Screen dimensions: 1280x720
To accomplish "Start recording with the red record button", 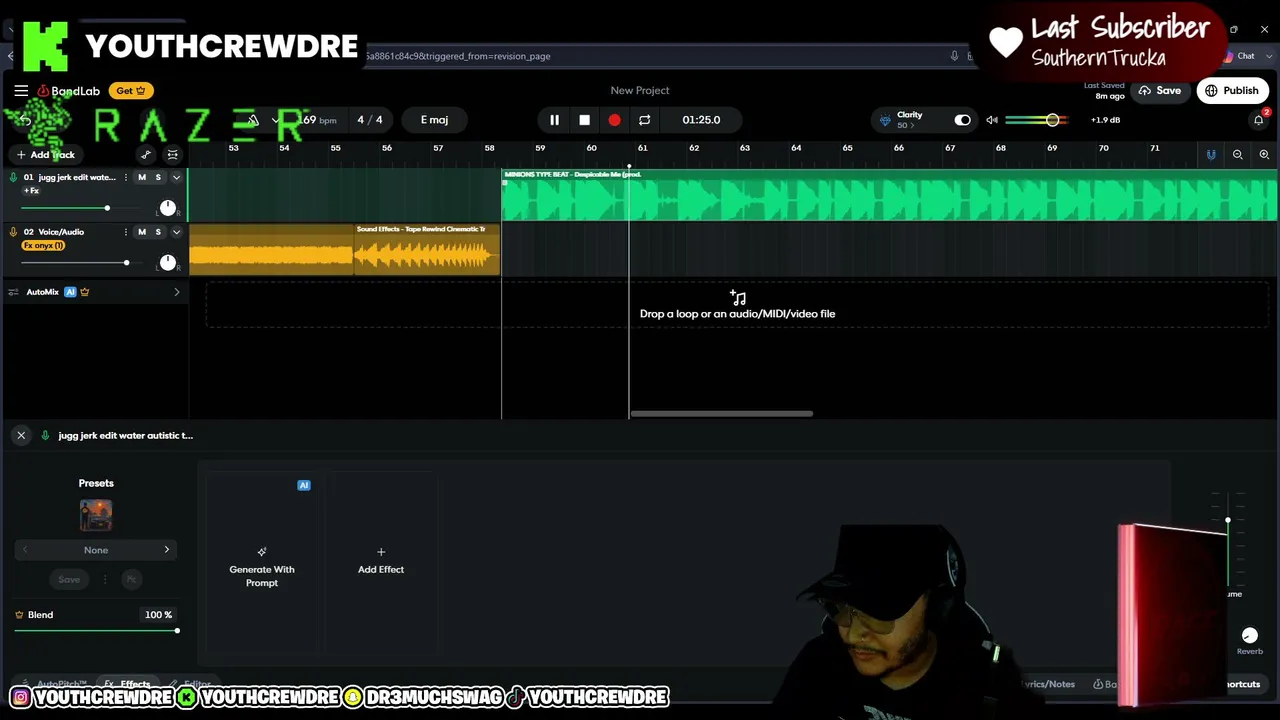I will 614,120.
